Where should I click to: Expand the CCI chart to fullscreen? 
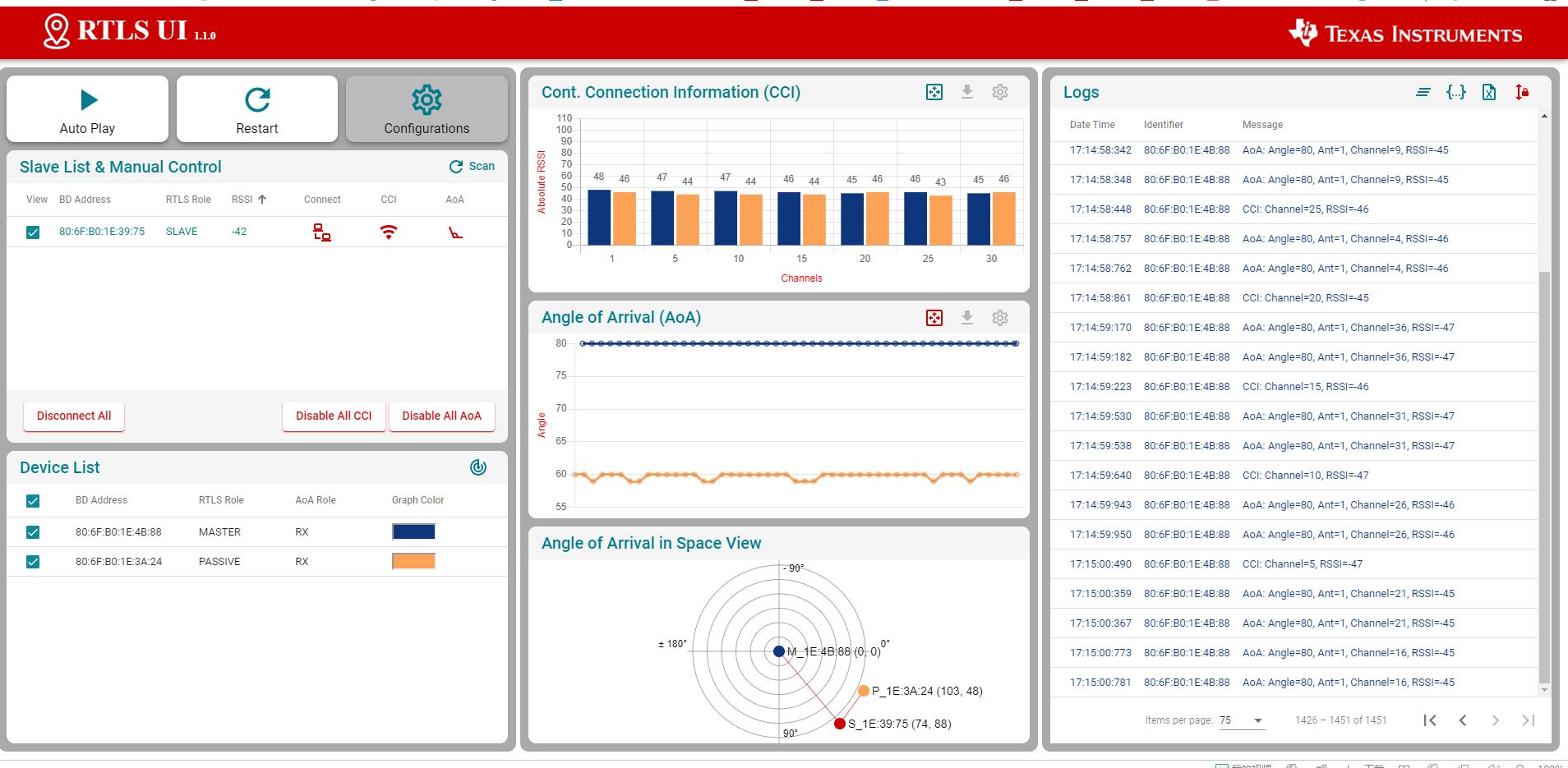(x=934, y=92)
